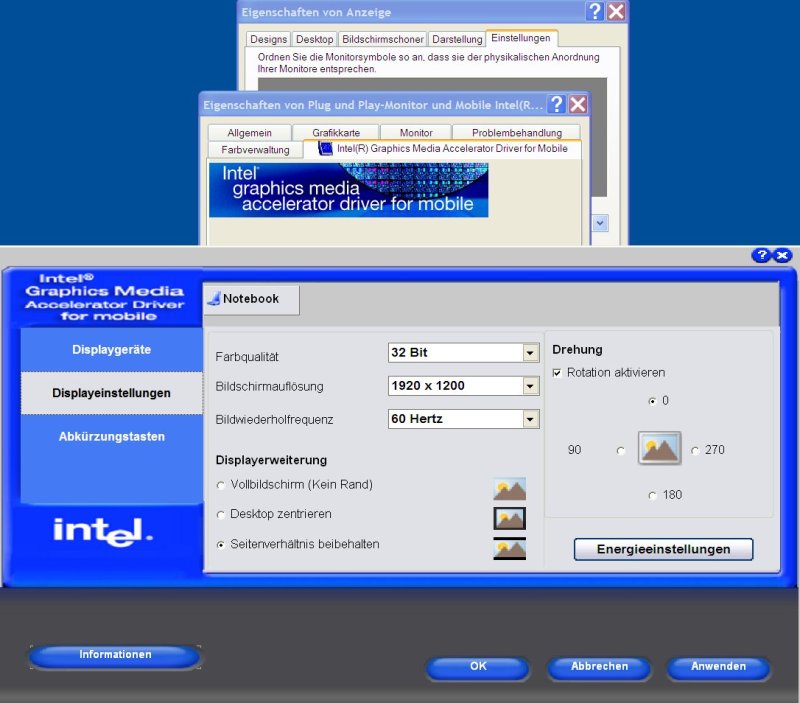Open the Abkürzungstasten section
Viewport: 800px width, 703px height.
[x=111, y=437]
